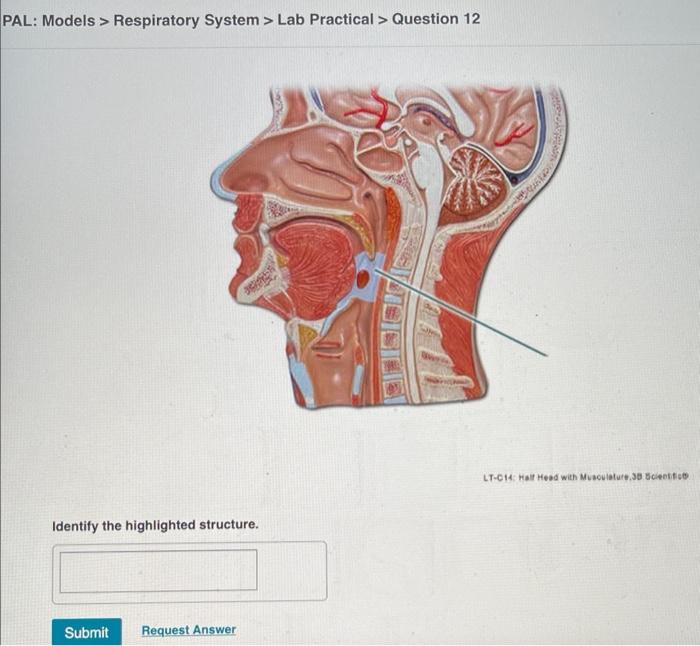Click Question 12 breadcrumb label
The width and height of the screenshot is (700, 646).
436,19
